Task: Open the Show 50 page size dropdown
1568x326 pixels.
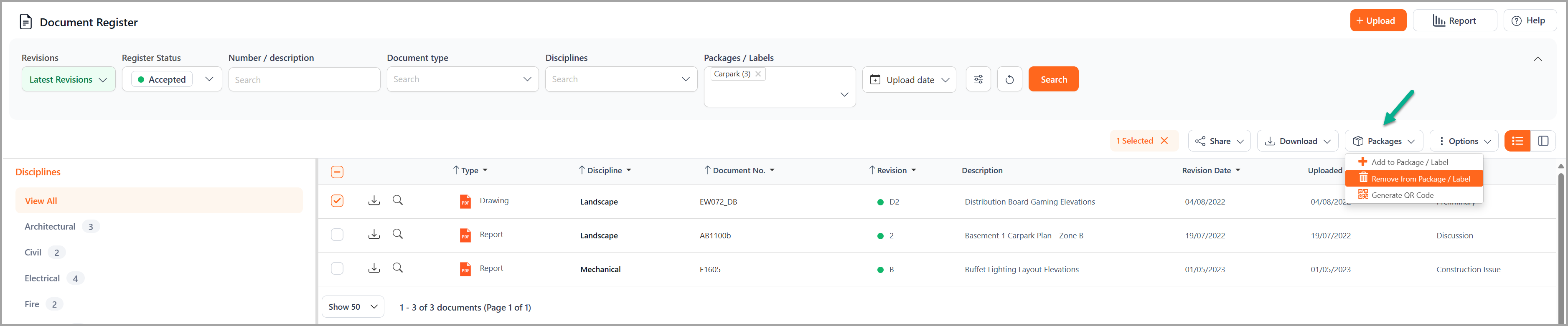Action: (353, 307)
